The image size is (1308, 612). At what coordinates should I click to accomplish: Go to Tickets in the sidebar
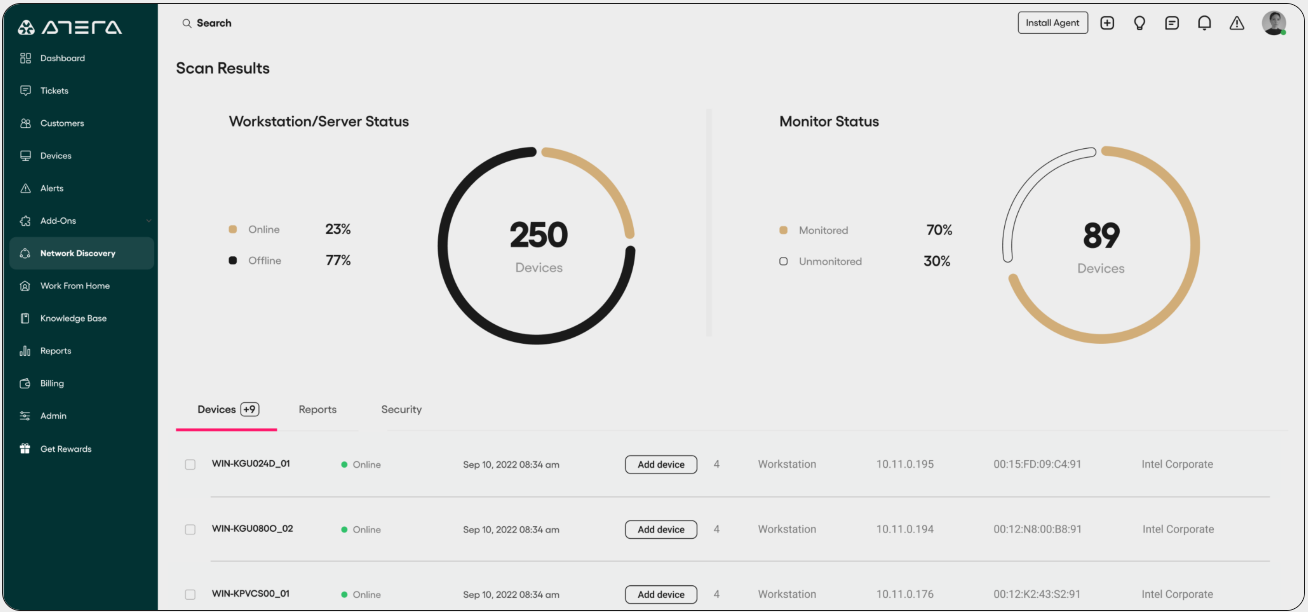click(54, 91)
